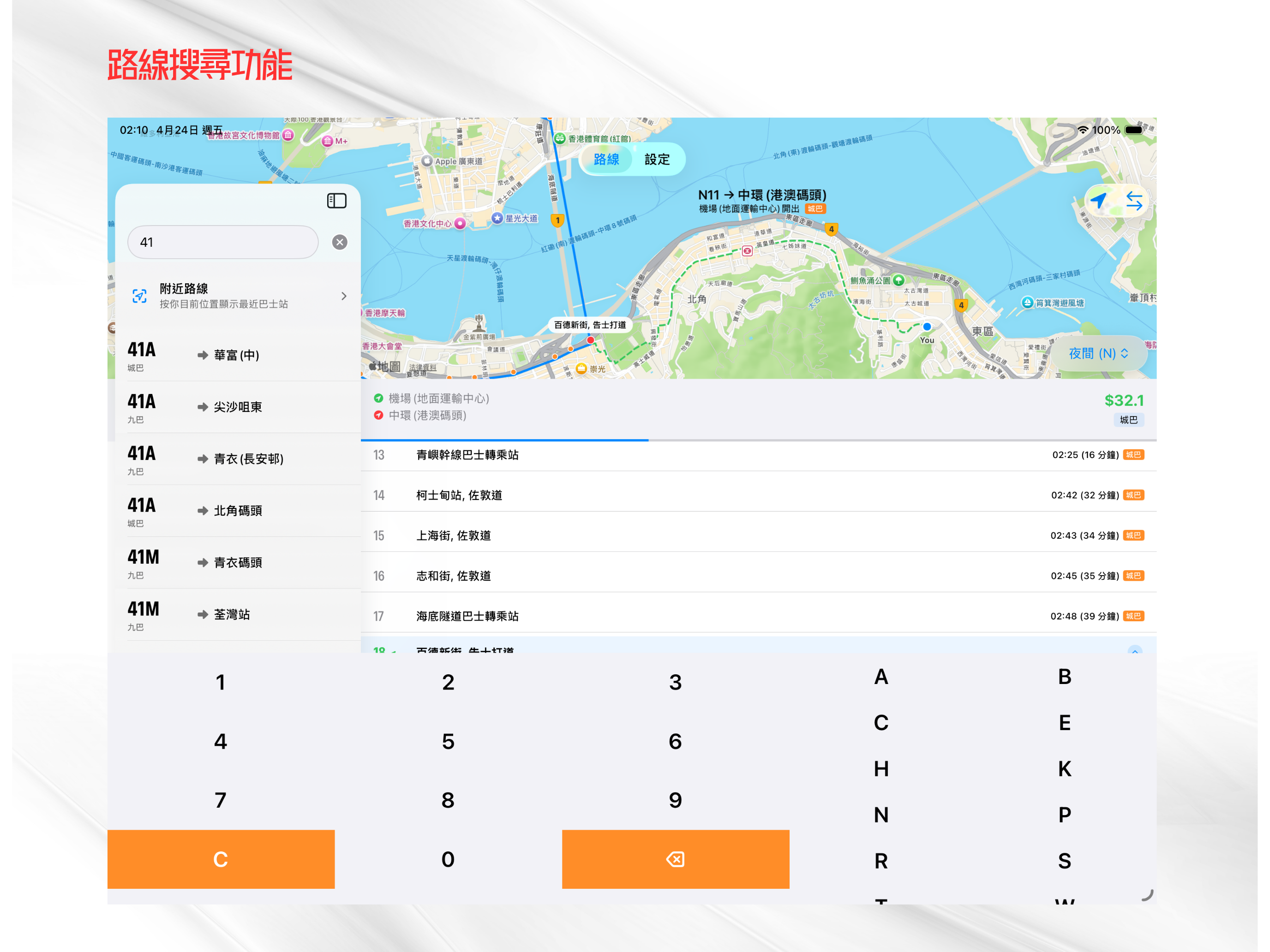Click the 鰂魚涌公園 park marker
Viewport: 1270px width, 952px height.
click(x=899, y=280)
